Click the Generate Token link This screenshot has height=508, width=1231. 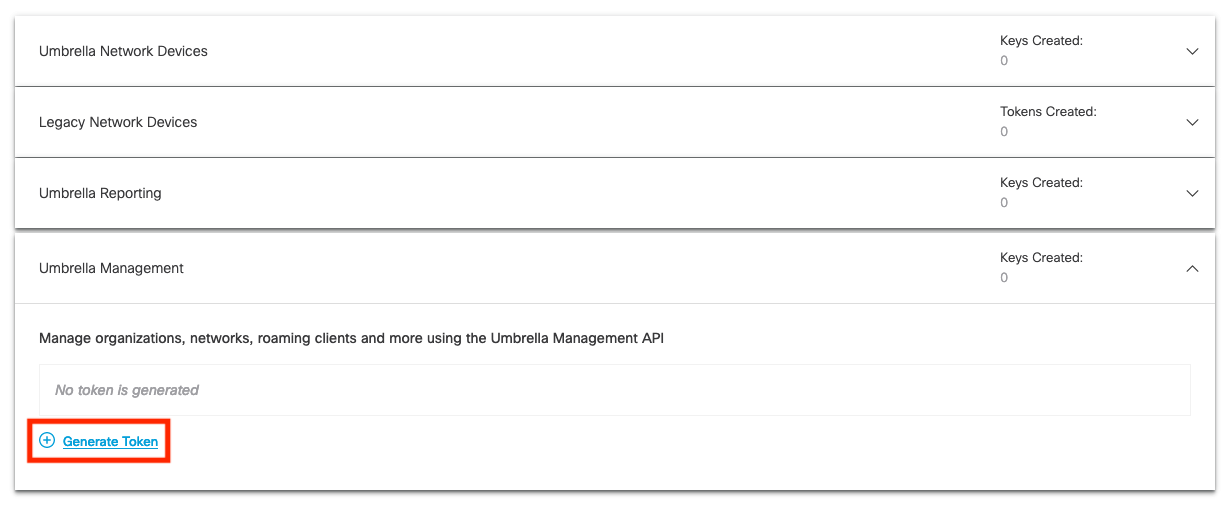tap(110, 441)
